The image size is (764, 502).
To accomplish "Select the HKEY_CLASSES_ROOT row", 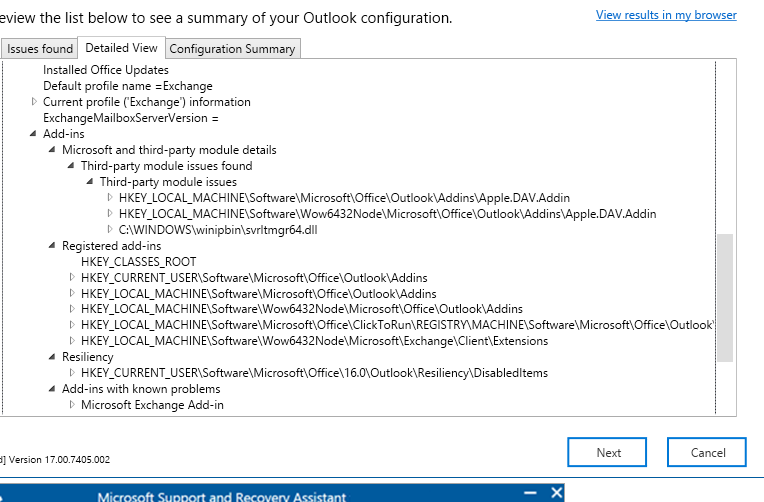I will click(x=138, y=262).
